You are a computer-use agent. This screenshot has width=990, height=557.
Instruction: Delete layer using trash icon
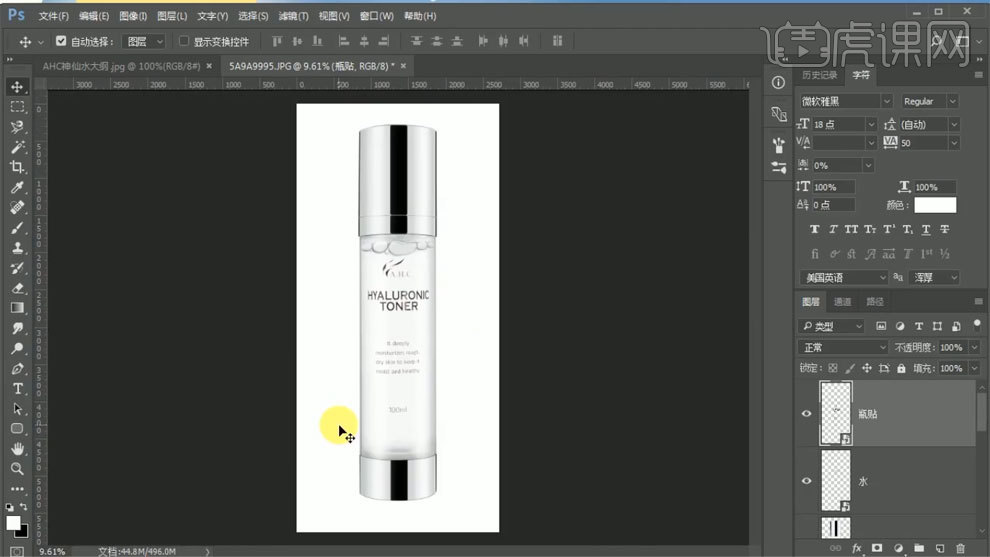coord(960,548)
